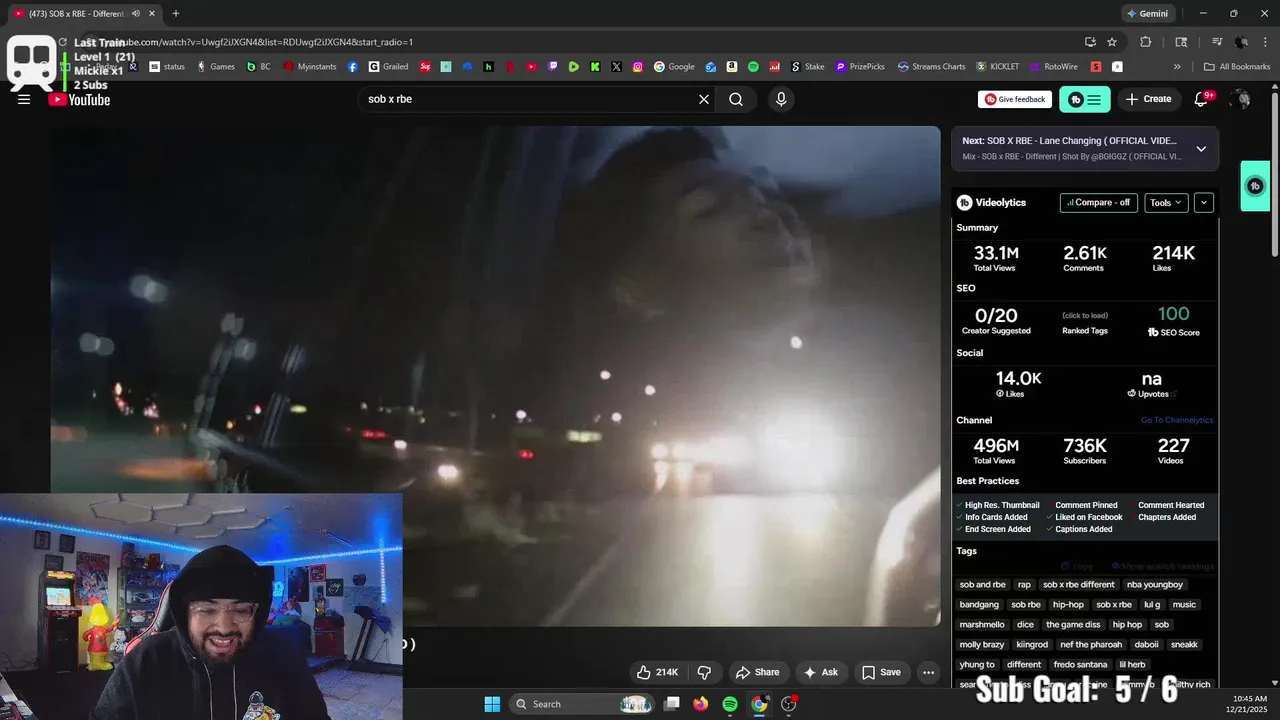Screen dimensions: 1280x720
Task: Start voice search with the microphone icon
Action: coord(781,99)
